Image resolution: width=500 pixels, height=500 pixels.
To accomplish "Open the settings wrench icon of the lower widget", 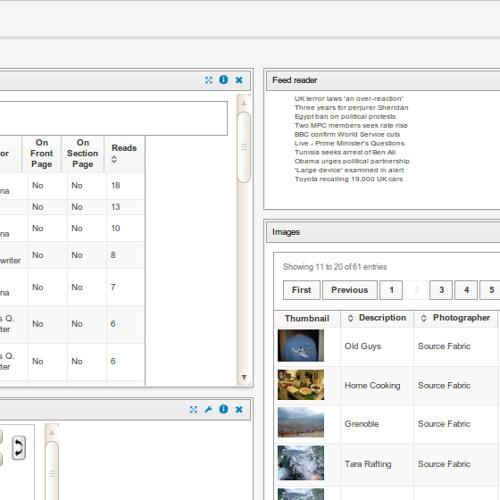I will coord(208,409).
